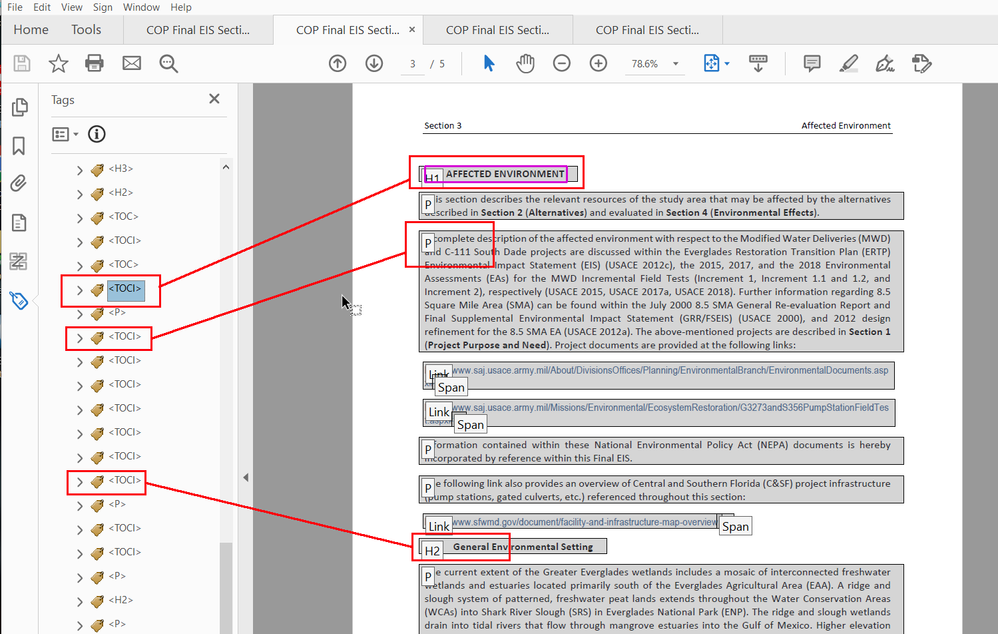This screenshot has width=998, height=634.
Task: Close the Tags panel
Action: tap(214, 99)
